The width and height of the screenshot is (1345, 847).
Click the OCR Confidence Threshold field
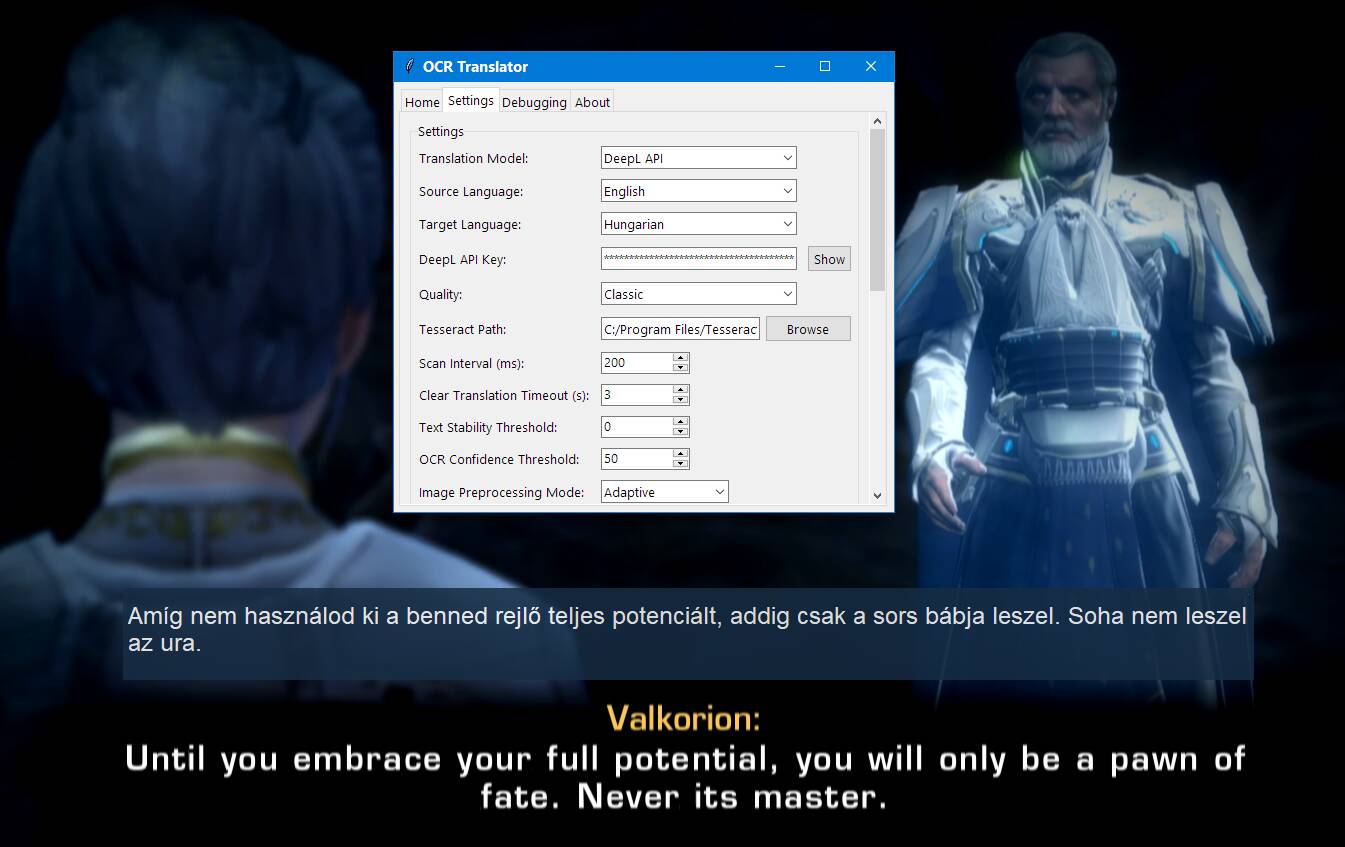pos(637,459)
